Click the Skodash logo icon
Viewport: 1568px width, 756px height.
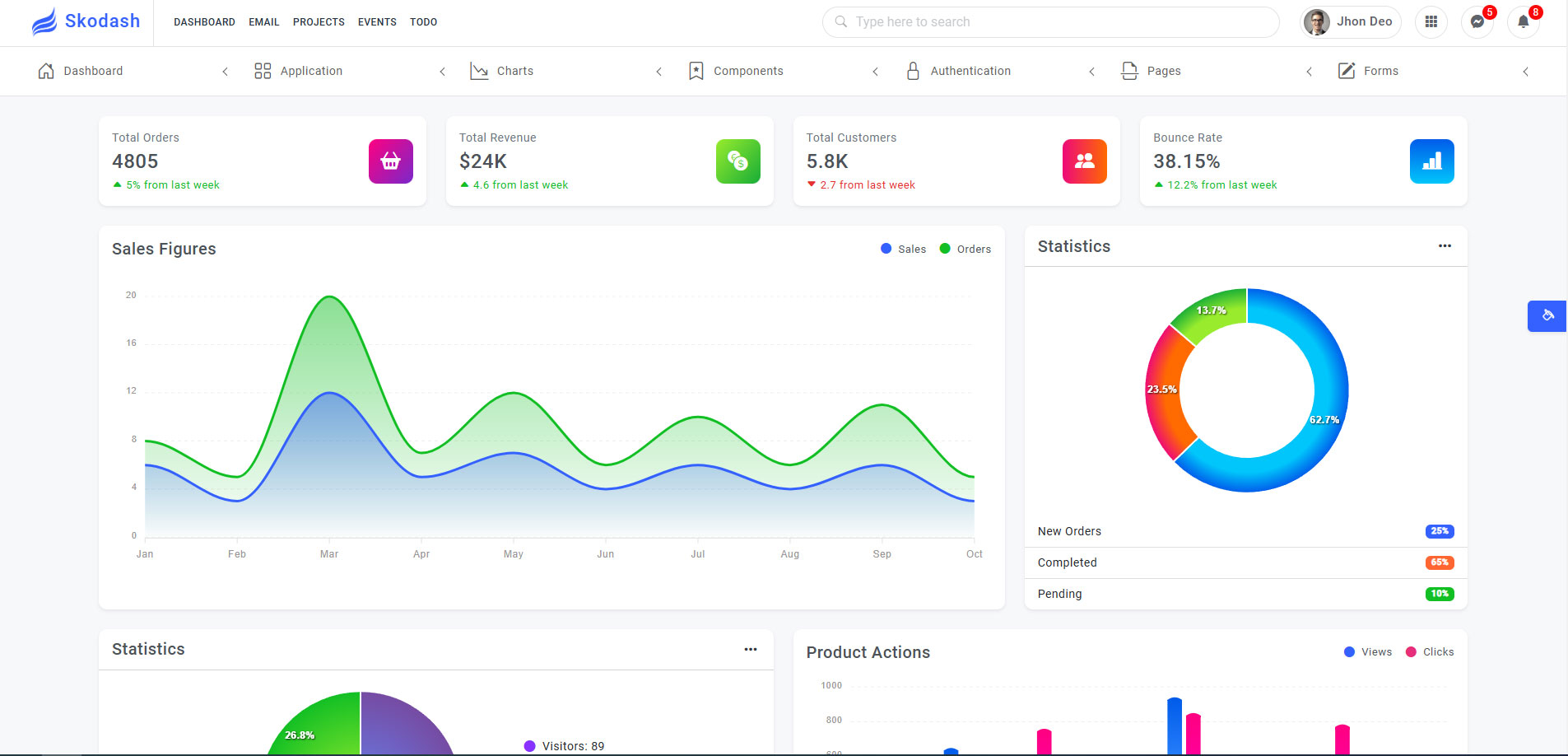(x=44, y=21)
